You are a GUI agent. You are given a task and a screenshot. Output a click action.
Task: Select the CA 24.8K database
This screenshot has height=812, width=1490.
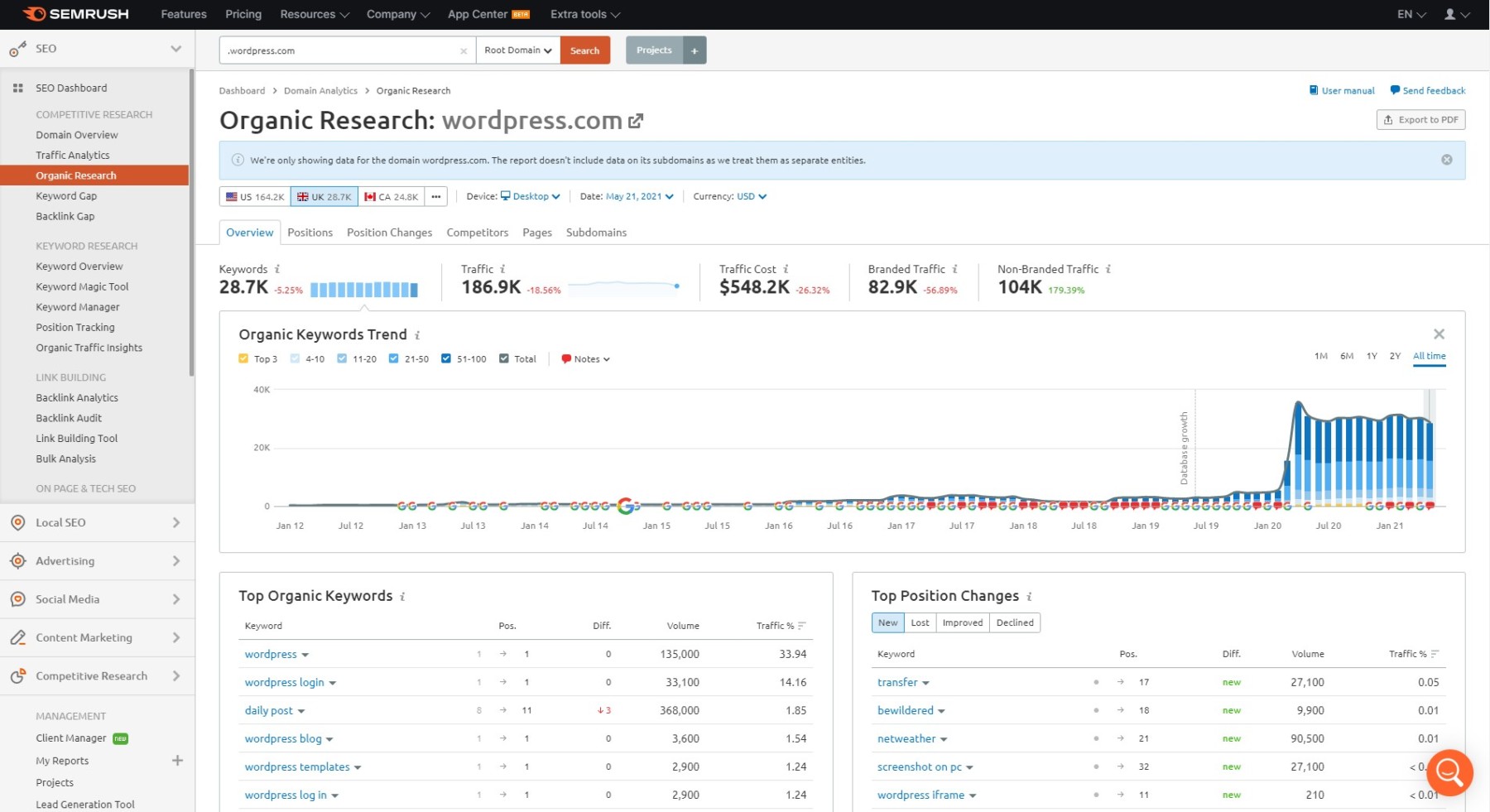click(392, 196)
